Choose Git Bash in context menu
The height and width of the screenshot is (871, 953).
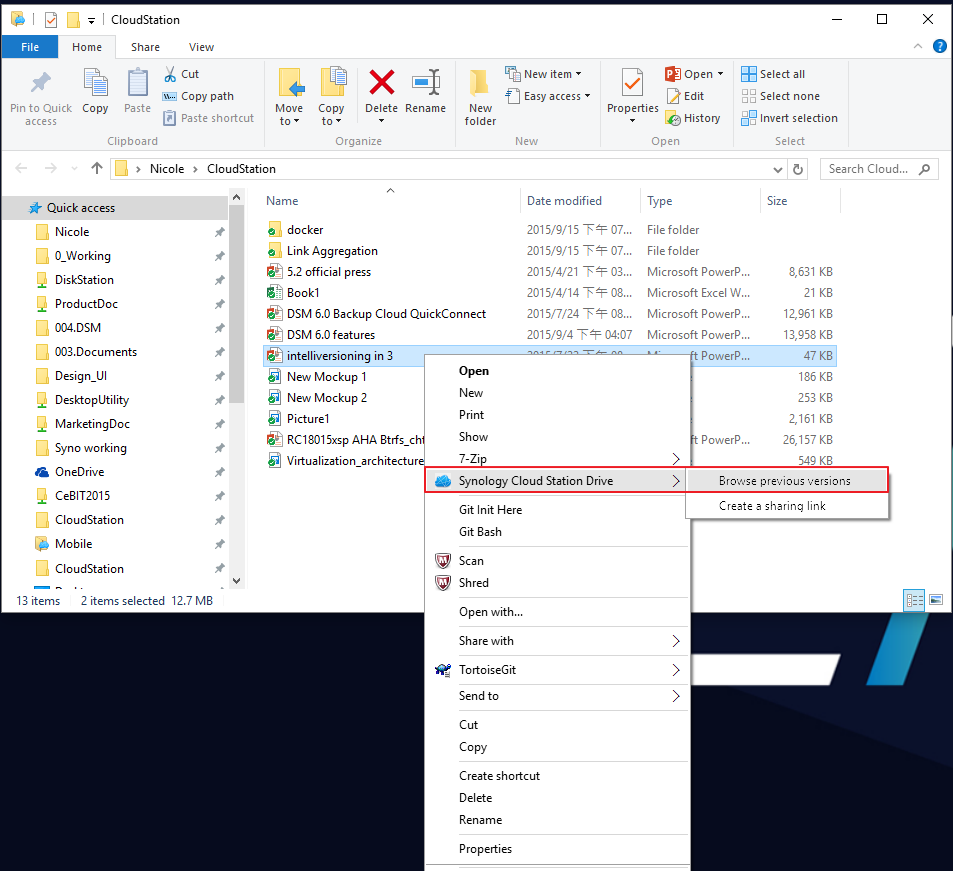(x=557, y=532)
